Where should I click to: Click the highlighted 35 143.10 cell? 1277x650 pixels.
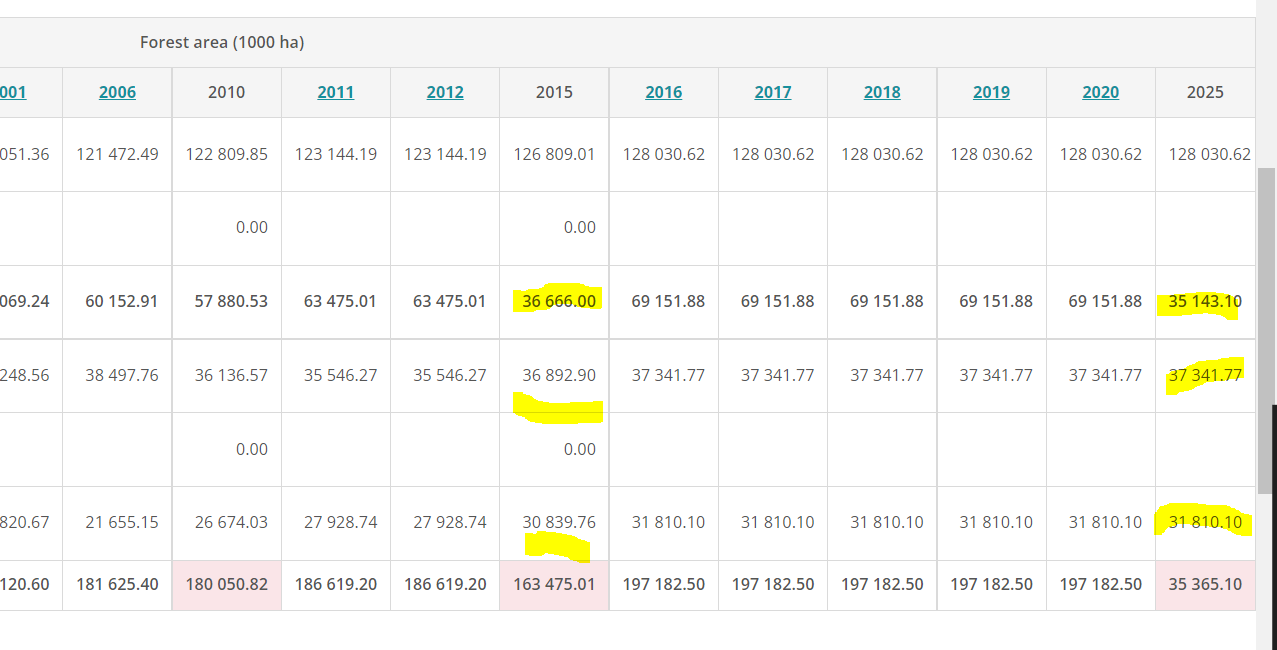[1205, 301]
